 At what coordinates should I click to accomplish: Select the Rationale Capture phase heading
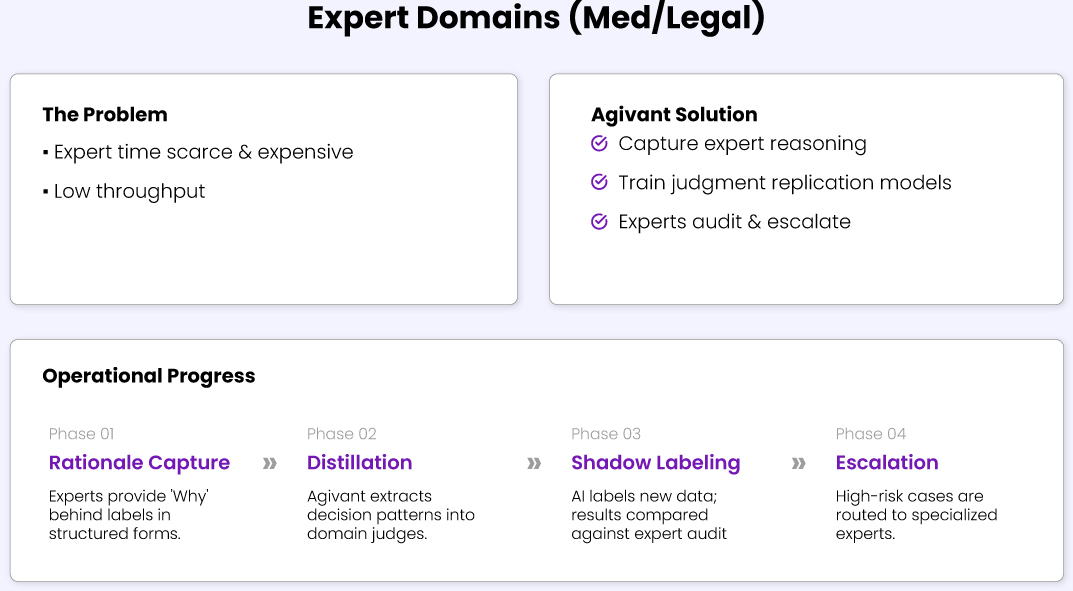pos(139,463)
